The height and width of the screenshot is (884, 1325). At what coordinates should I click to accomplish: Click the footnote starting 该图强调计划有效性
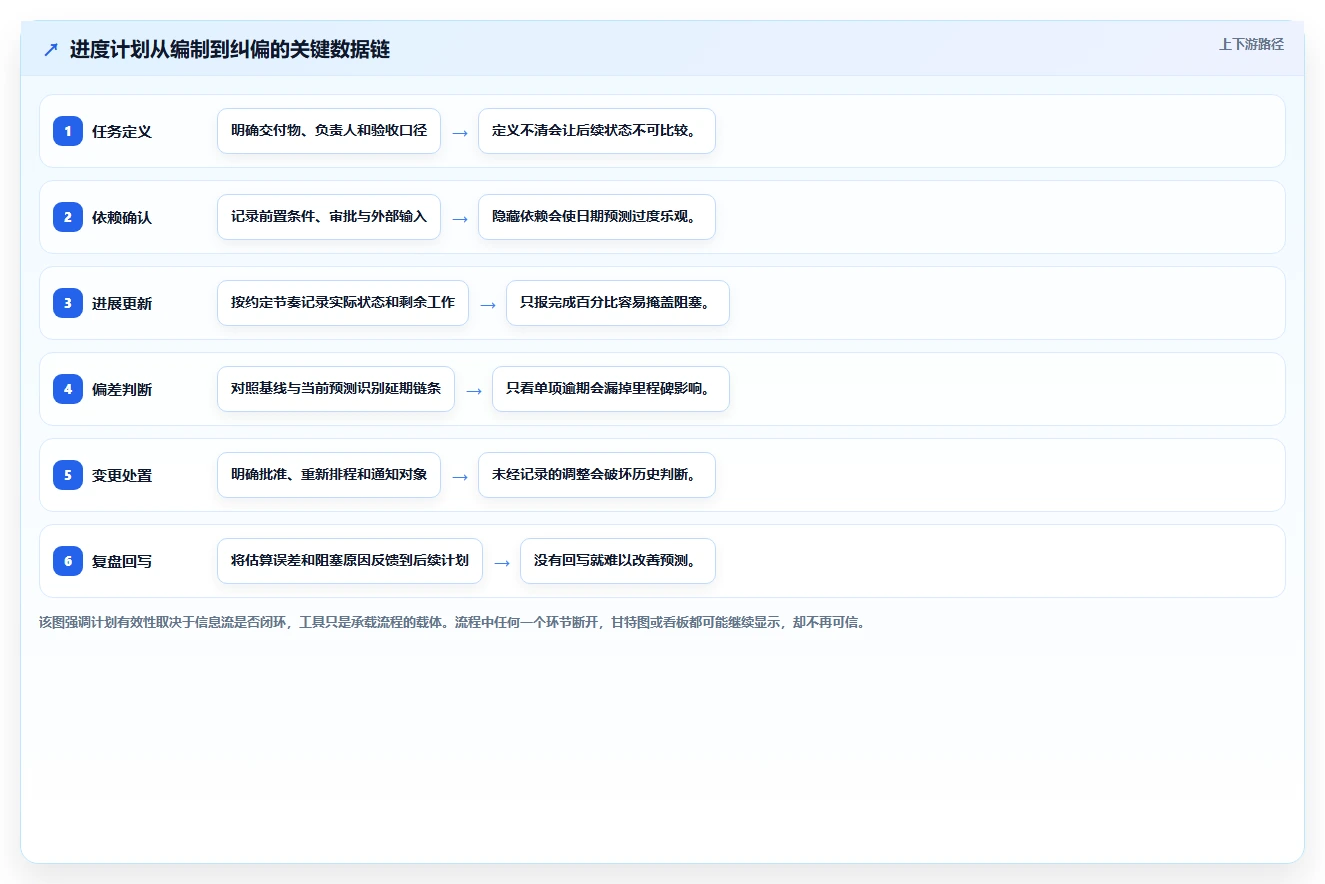click(x=452, y=622)
